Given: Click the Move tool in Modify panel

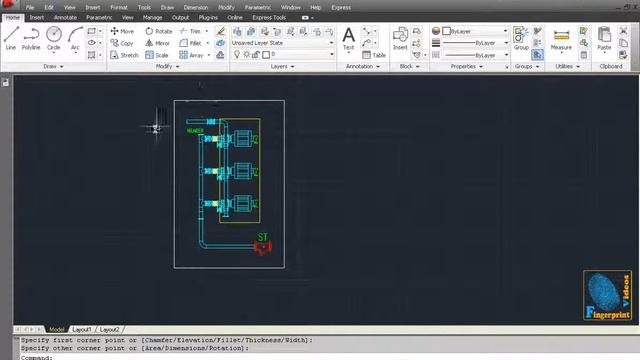Looking at the screenshot, I should (x=122, y=31).
